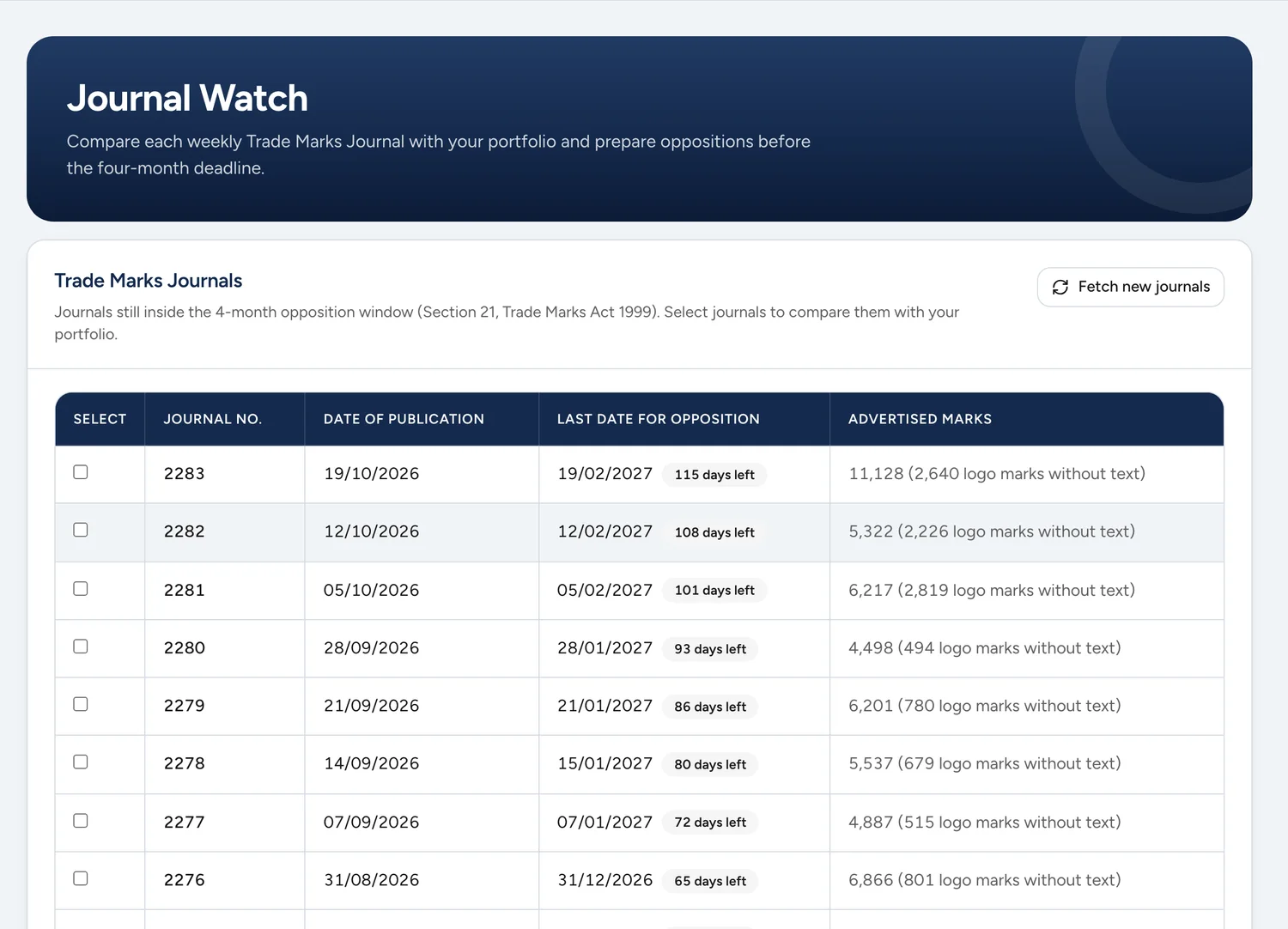Screen dimensions: 1288x929
Task: Click journal number 2278
Action: pos(185,763)
